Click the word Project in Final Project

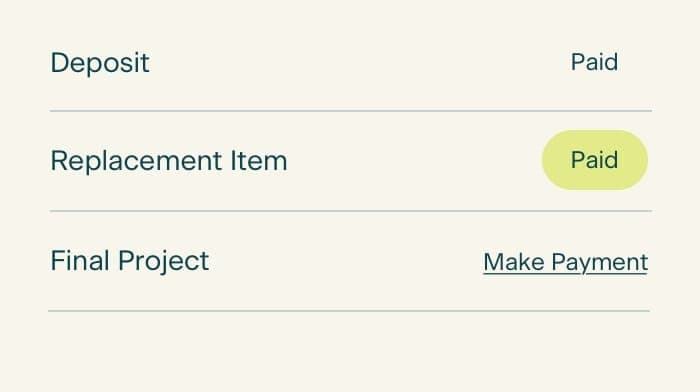click(163, 262)
